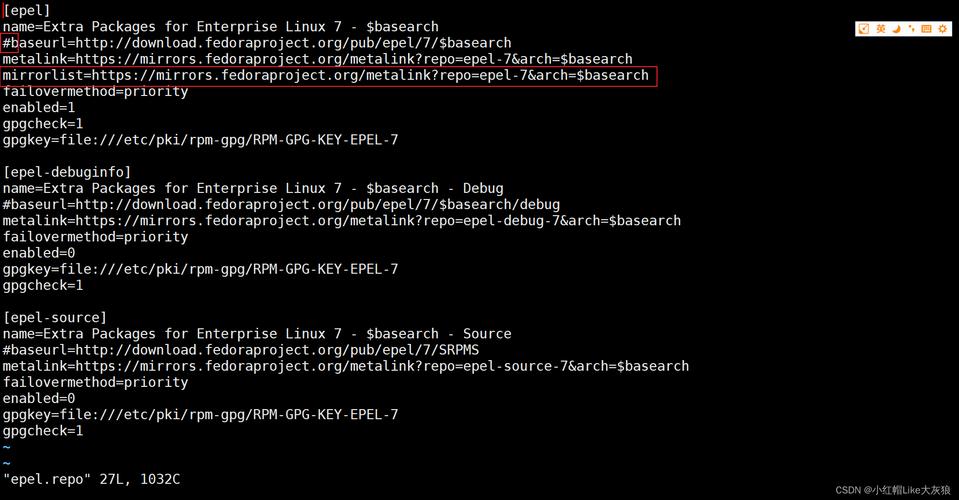959x500 pixels.
Task: Click the input method logo icon
Action: [864, 29]
